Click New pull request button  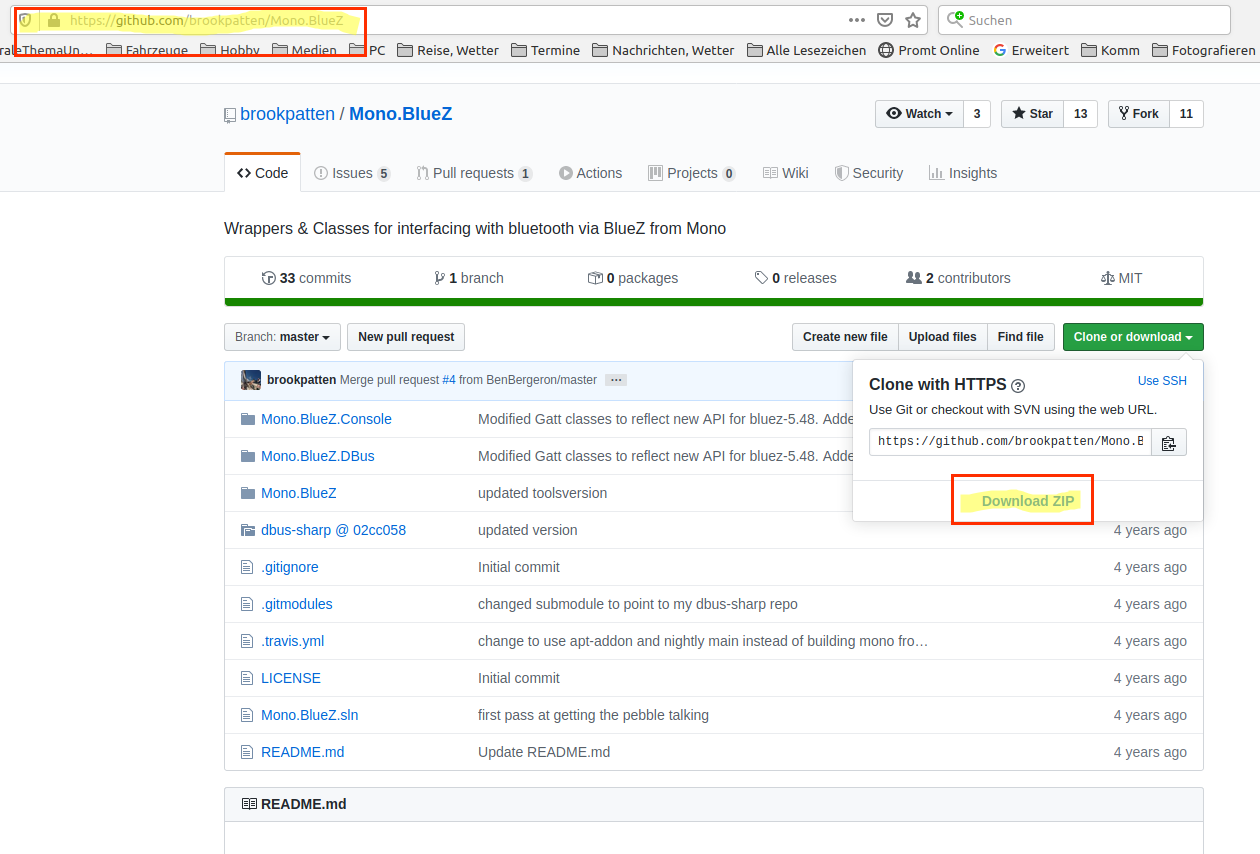[406, 337]
